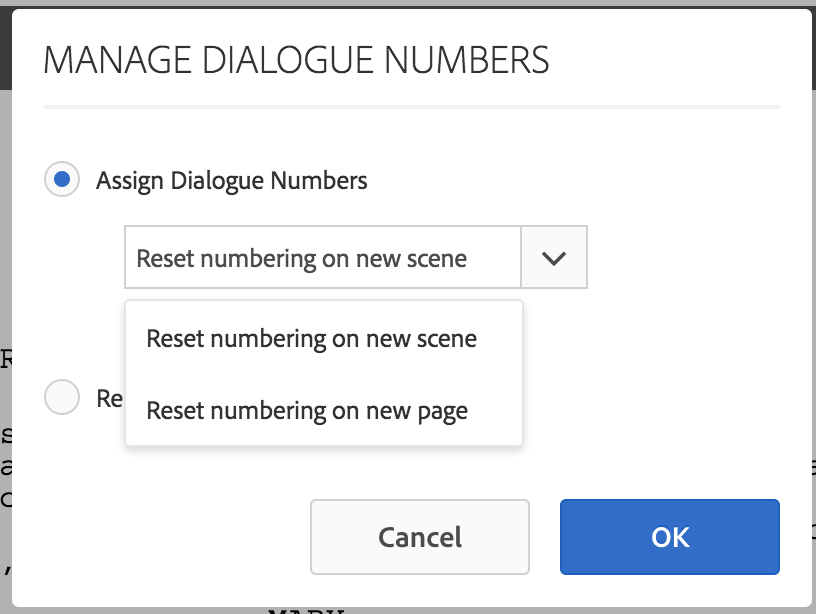Select the 'Assign Dialogue Numbers' radio button
816x614 pixels.
tap(62, 179)
